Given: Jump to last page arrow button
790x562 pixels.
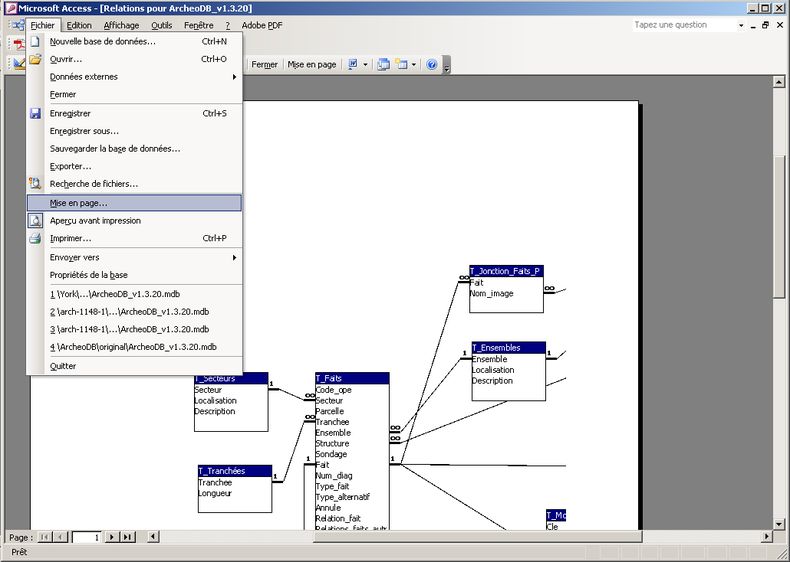Looking at the screenshot, I should pos(127,537).
